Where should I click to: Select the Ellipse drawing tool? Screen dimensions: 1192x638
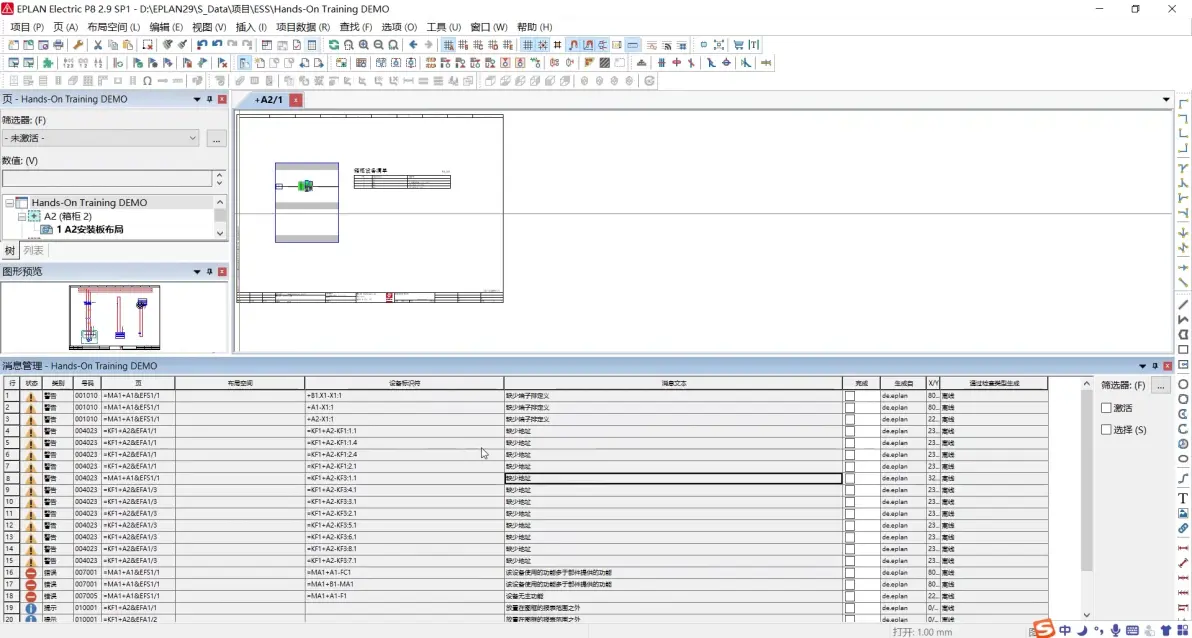(1183, 459)
